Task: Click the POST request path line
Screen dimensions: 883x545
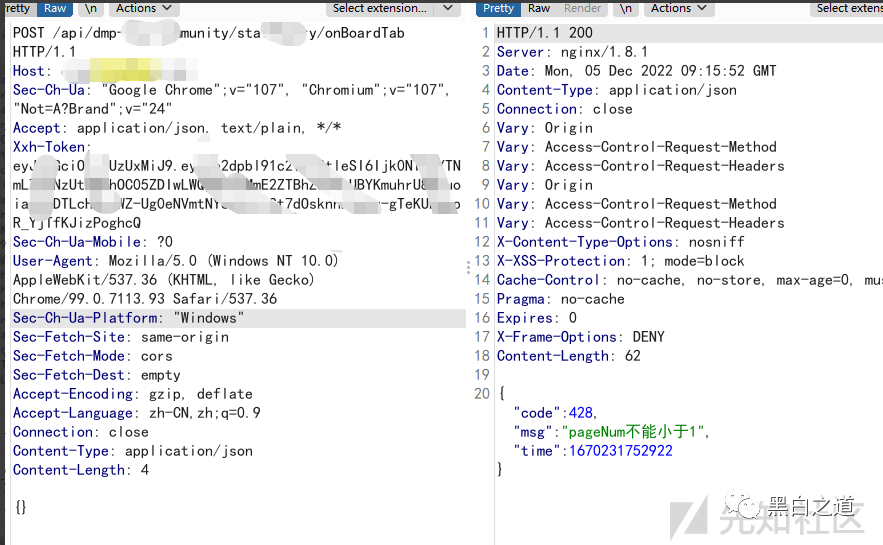Action: point(208,33)
